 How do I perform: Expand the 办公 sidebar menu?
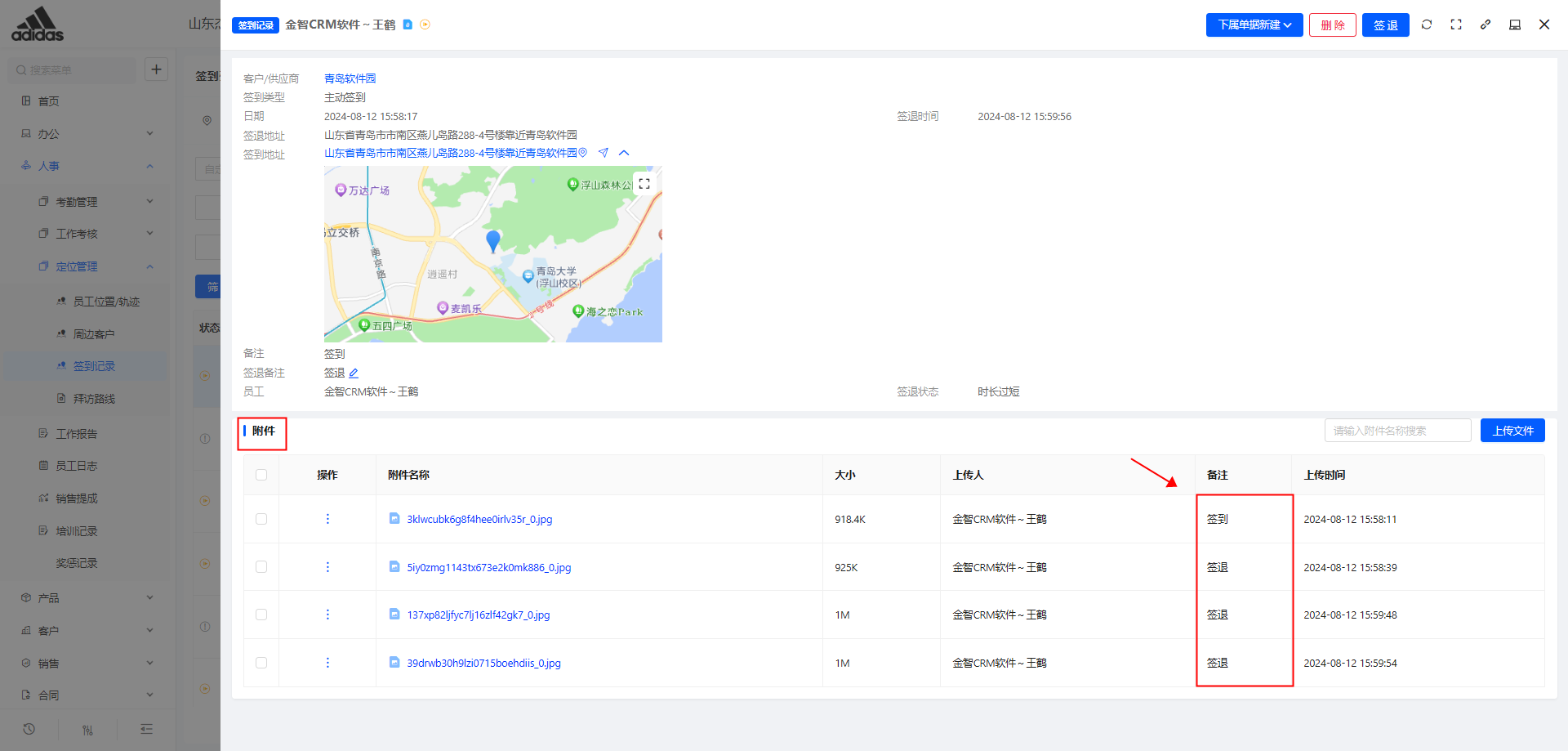87,133
